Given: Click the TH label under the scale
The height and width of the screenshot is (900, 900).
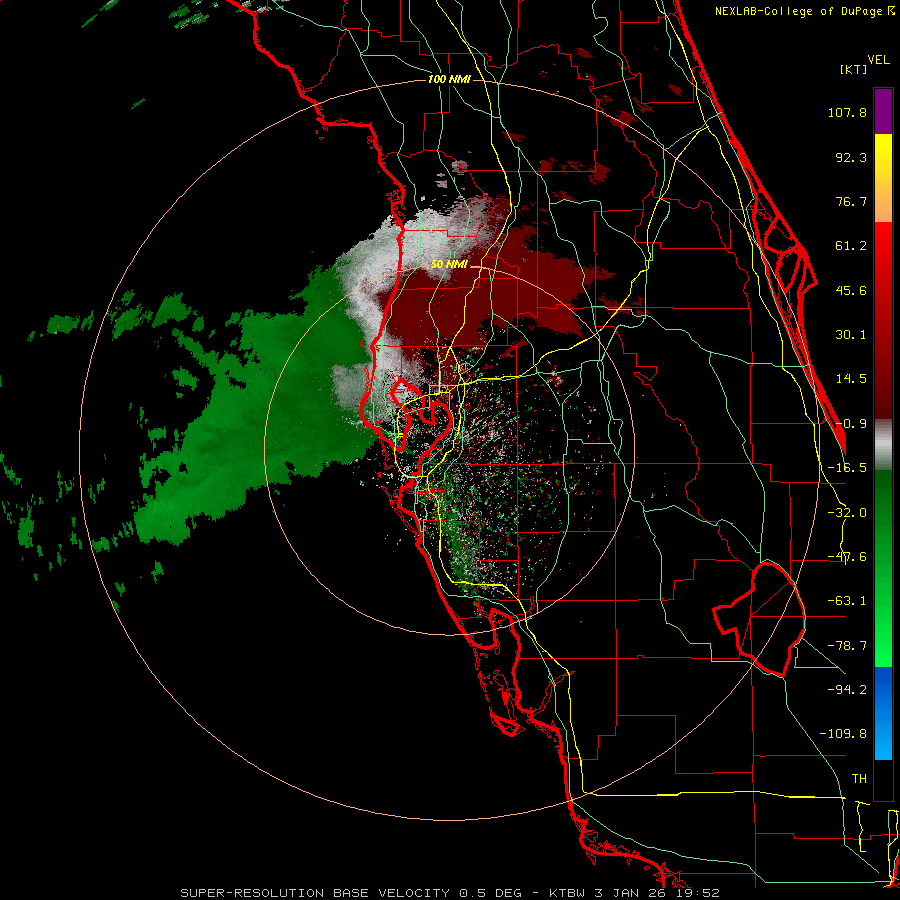Looking at the screenshot, I should (x=859, y=778).
